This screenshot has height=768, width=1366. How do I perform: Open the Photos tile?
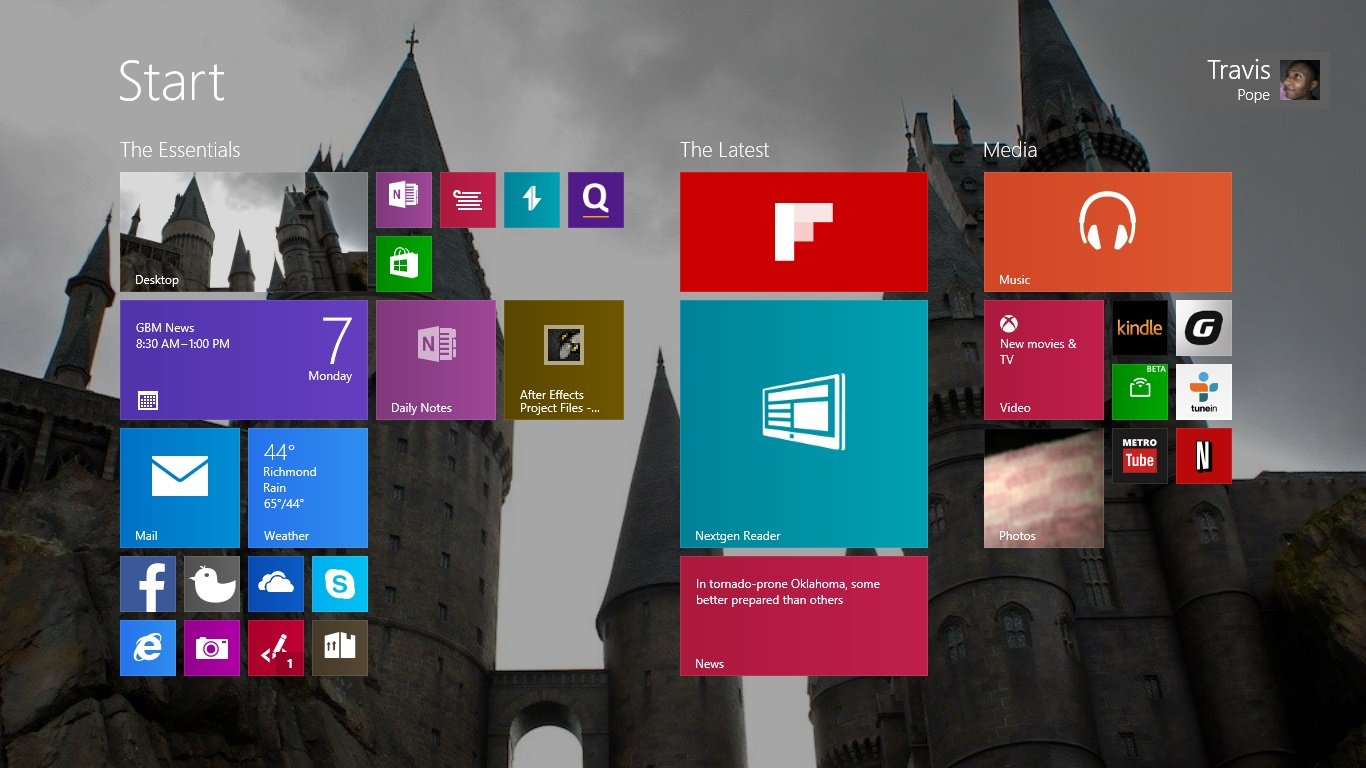click(1044, 488)
